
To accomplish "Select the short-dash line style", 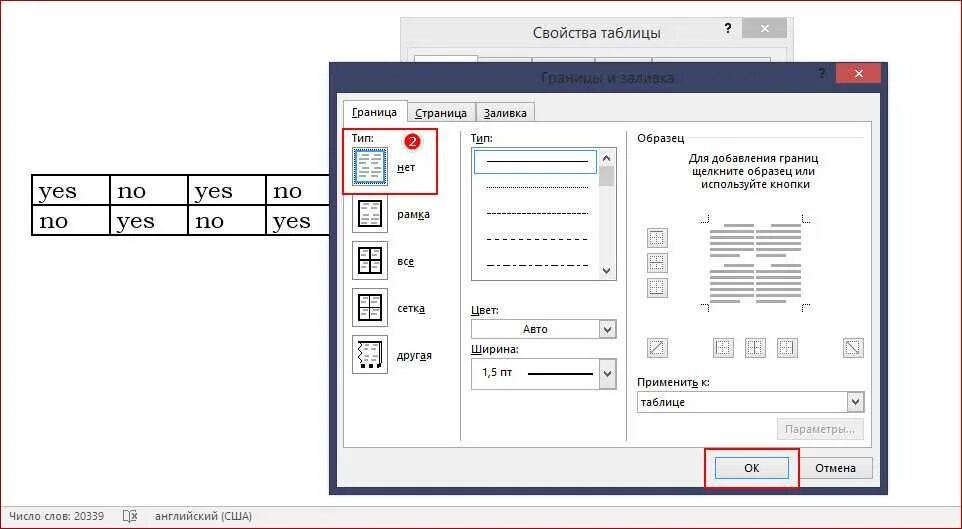I will coord(536,213).
